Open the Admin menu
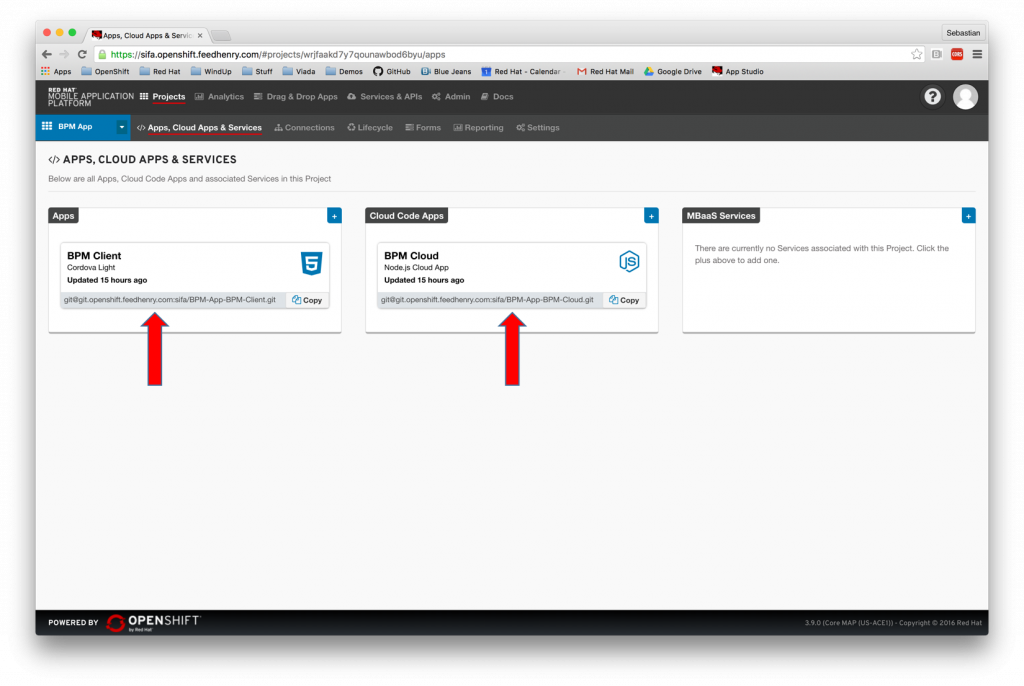Screen dimensions: 1024x686 click(x=451, y=97)
